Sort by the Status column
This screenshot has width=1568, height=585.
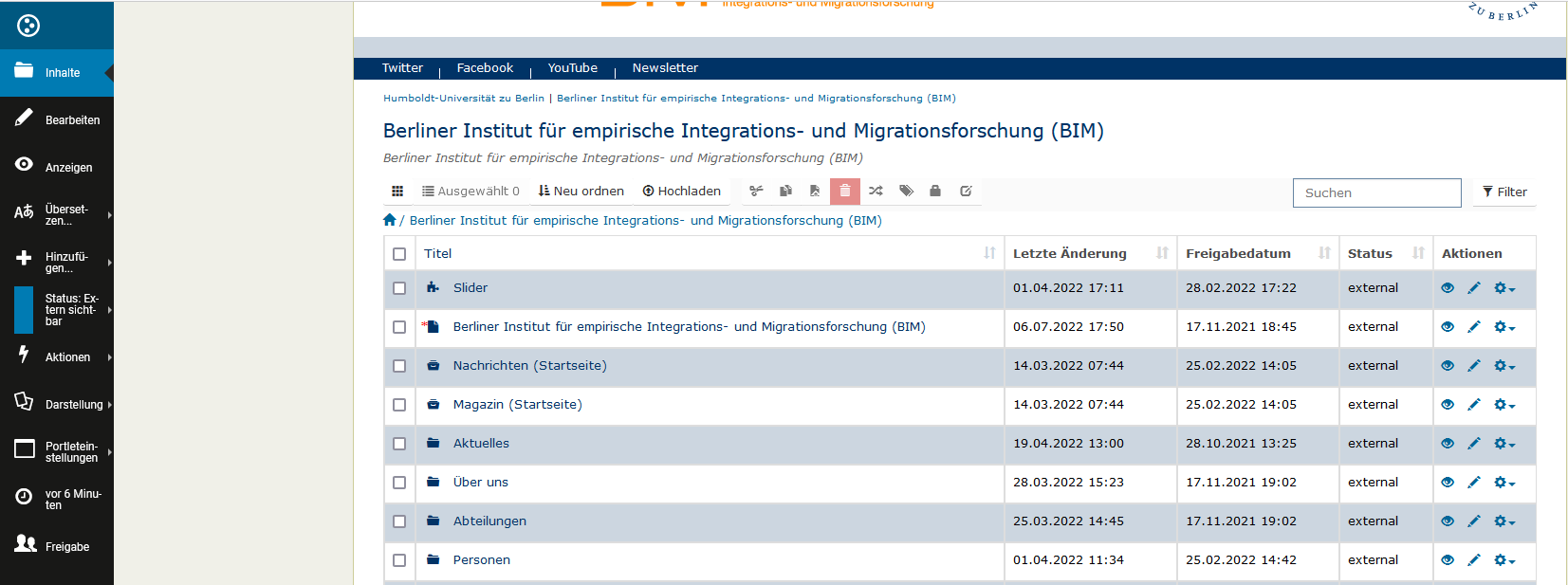pos(1386,253)
